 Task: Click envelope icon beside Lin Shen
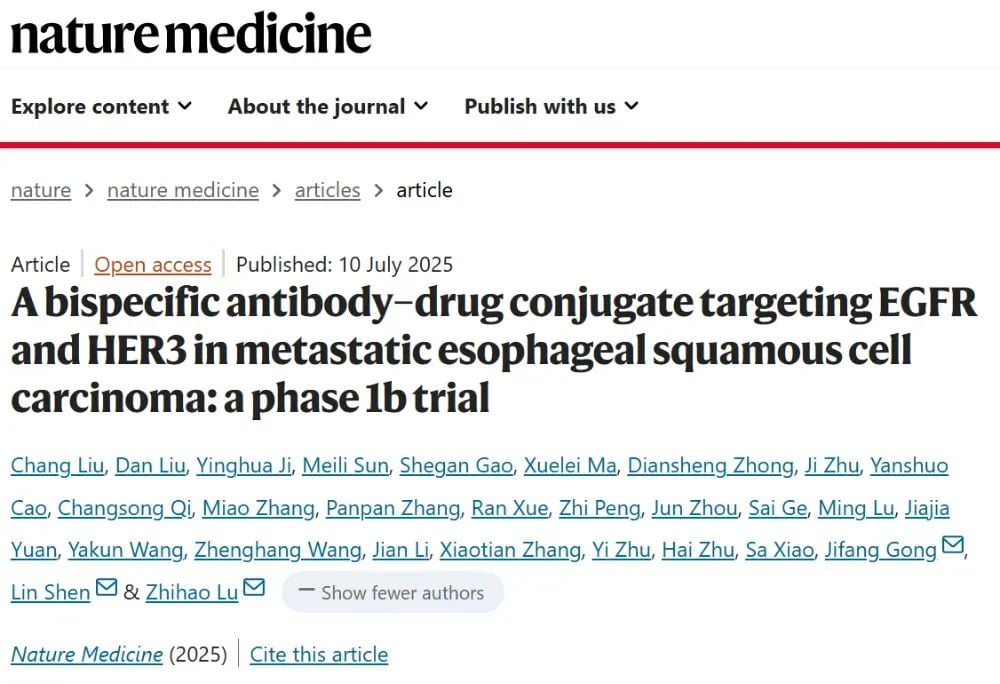coord(106,590)
